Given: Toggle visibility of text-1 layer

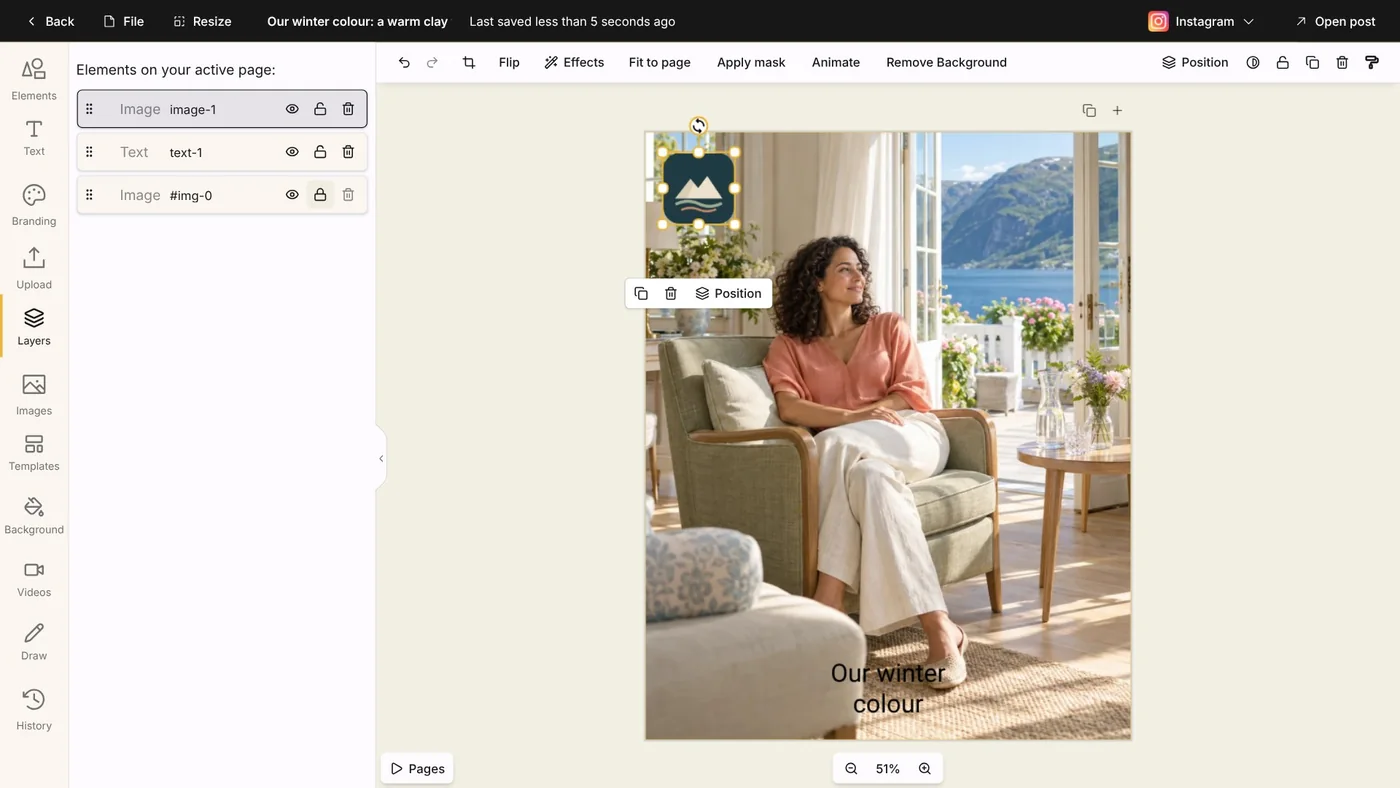Looking at the screenshot, I should pyautogui.click(x=292, y=152).
